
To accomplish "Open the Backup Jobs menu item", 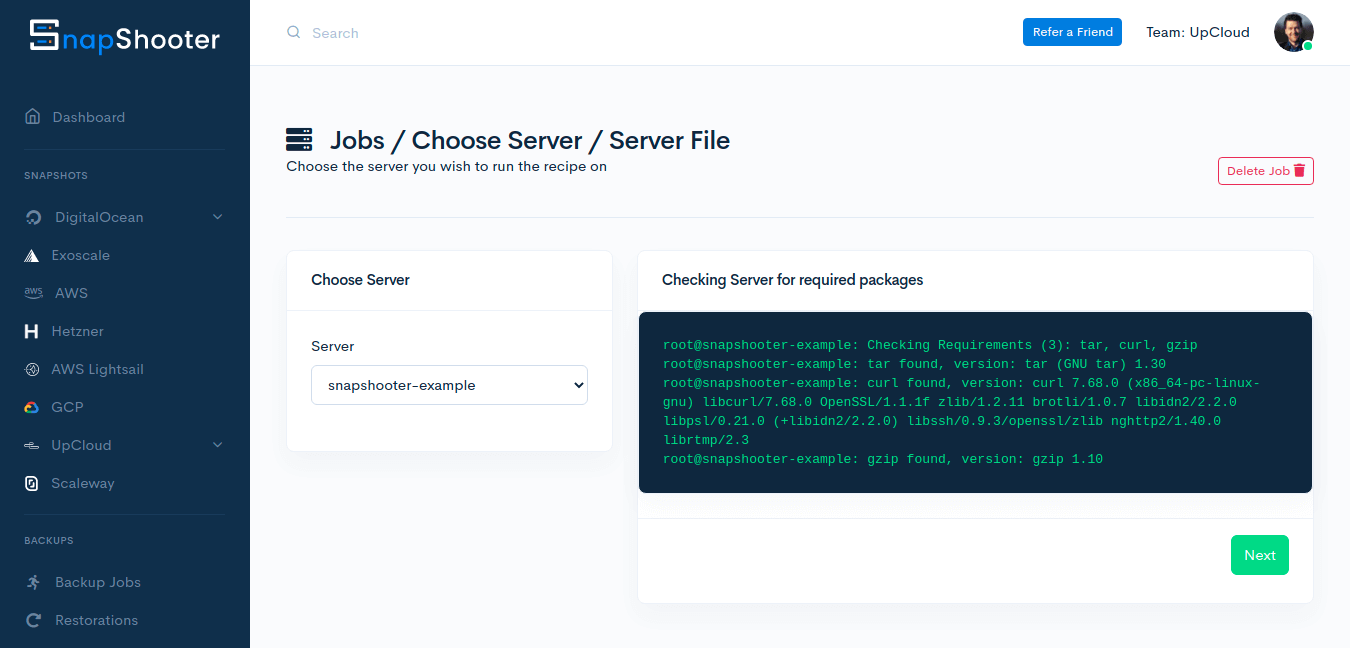I will coord(97,582).
